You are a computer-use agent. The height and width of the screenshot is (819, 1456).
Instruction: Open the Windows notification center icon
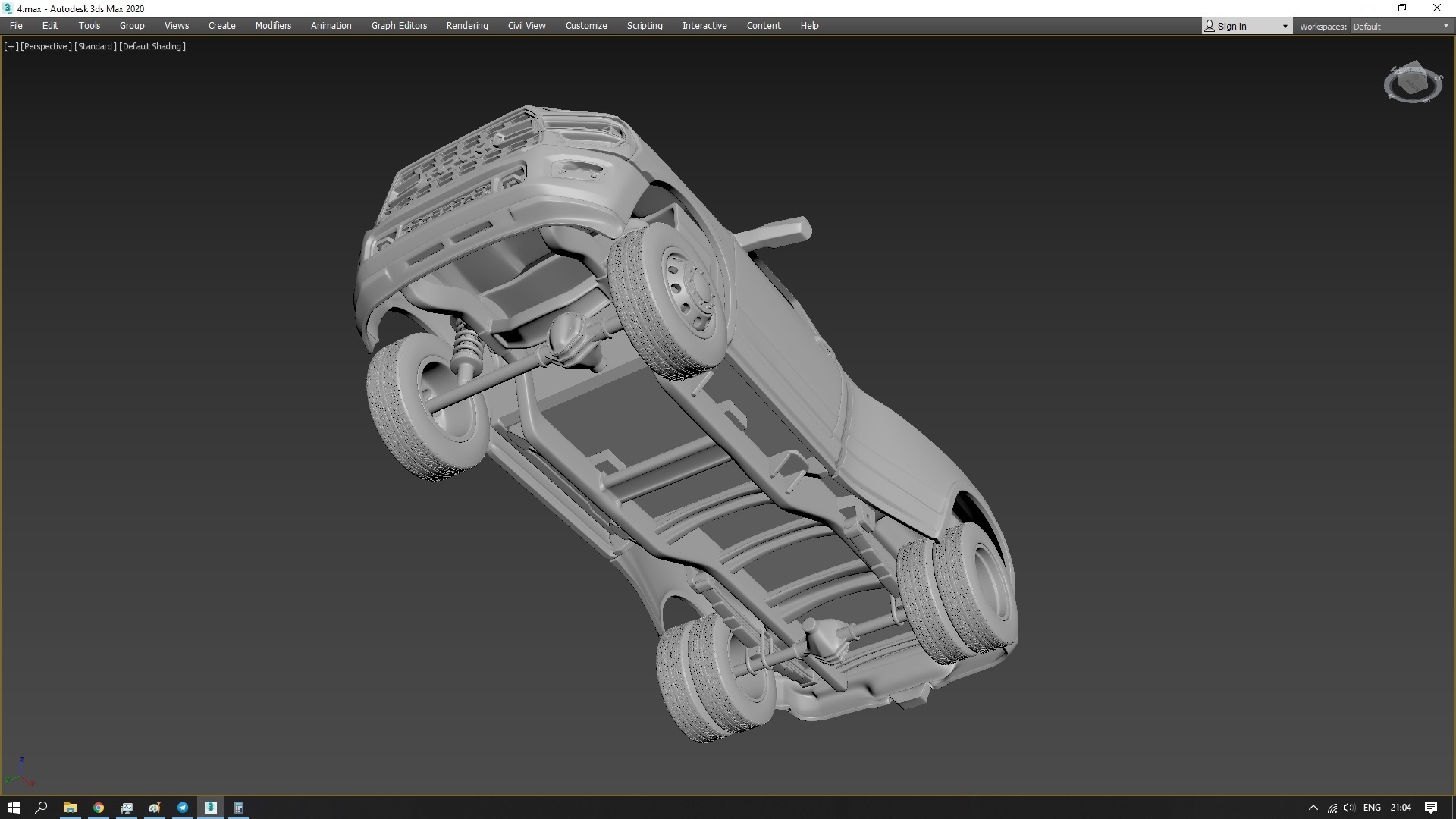1431,808
